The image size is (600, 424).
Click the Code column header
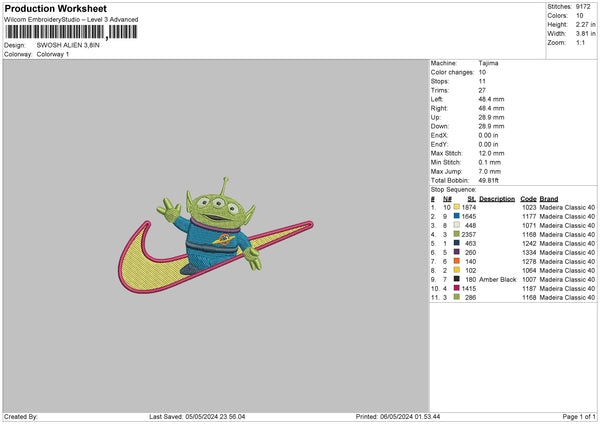528,199
